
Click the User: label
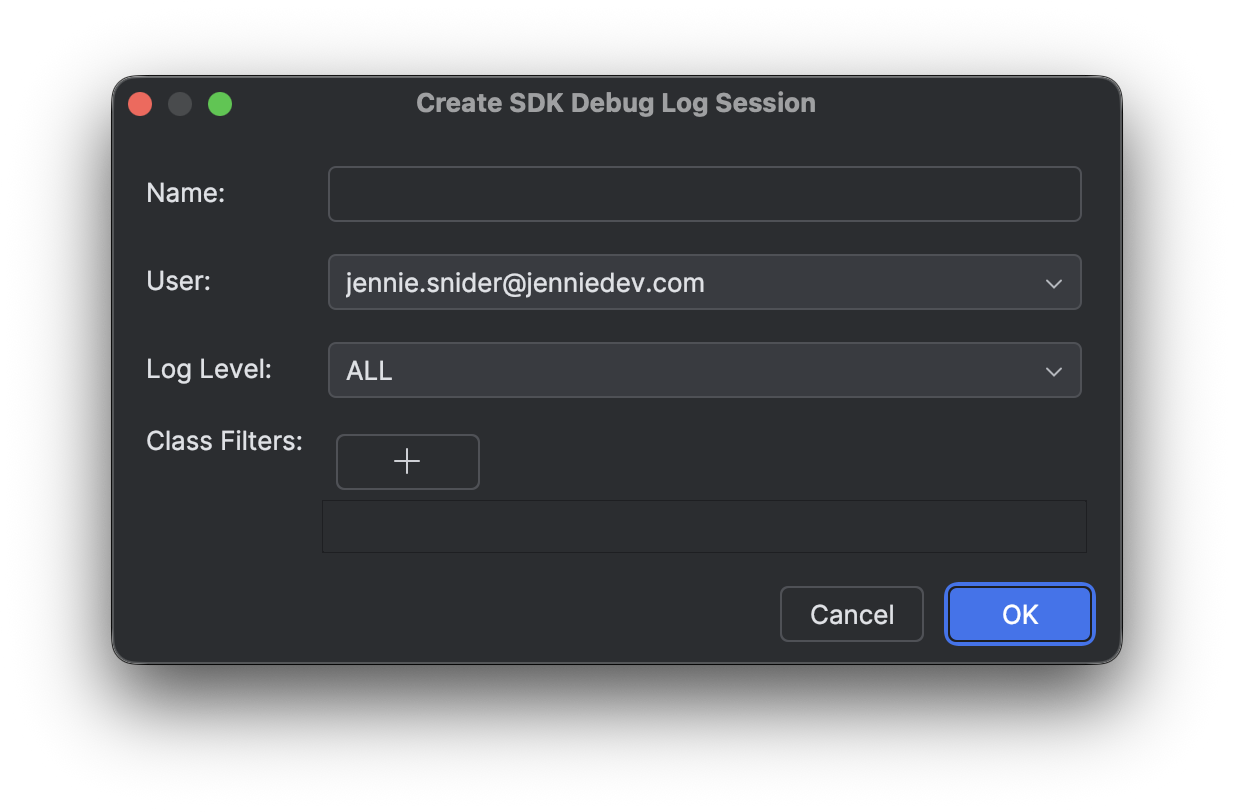pos(179,281)
